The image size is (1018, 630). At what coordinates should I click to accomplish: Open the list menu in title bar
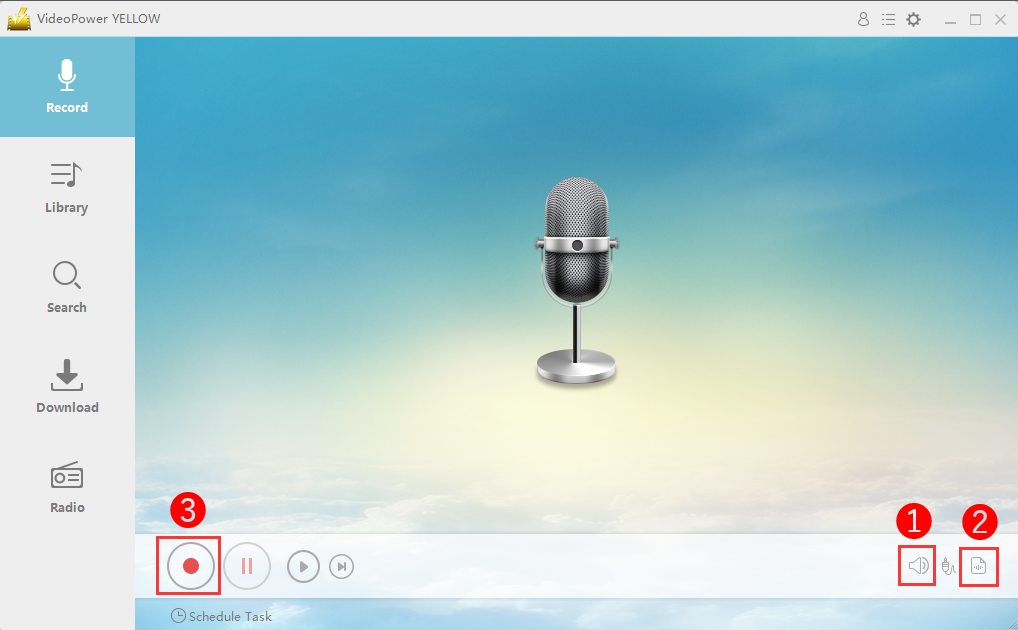click(888, 19)
